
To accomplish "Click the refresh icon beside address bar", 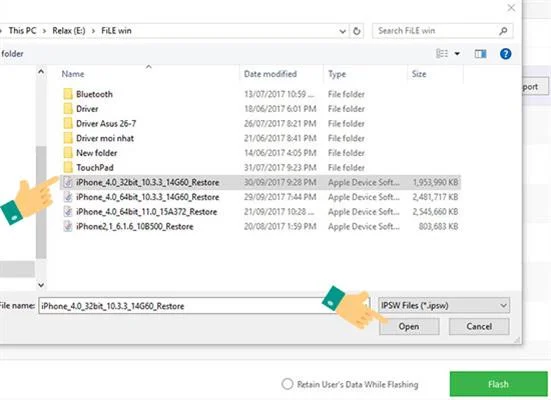I will [x=356, y=31].
